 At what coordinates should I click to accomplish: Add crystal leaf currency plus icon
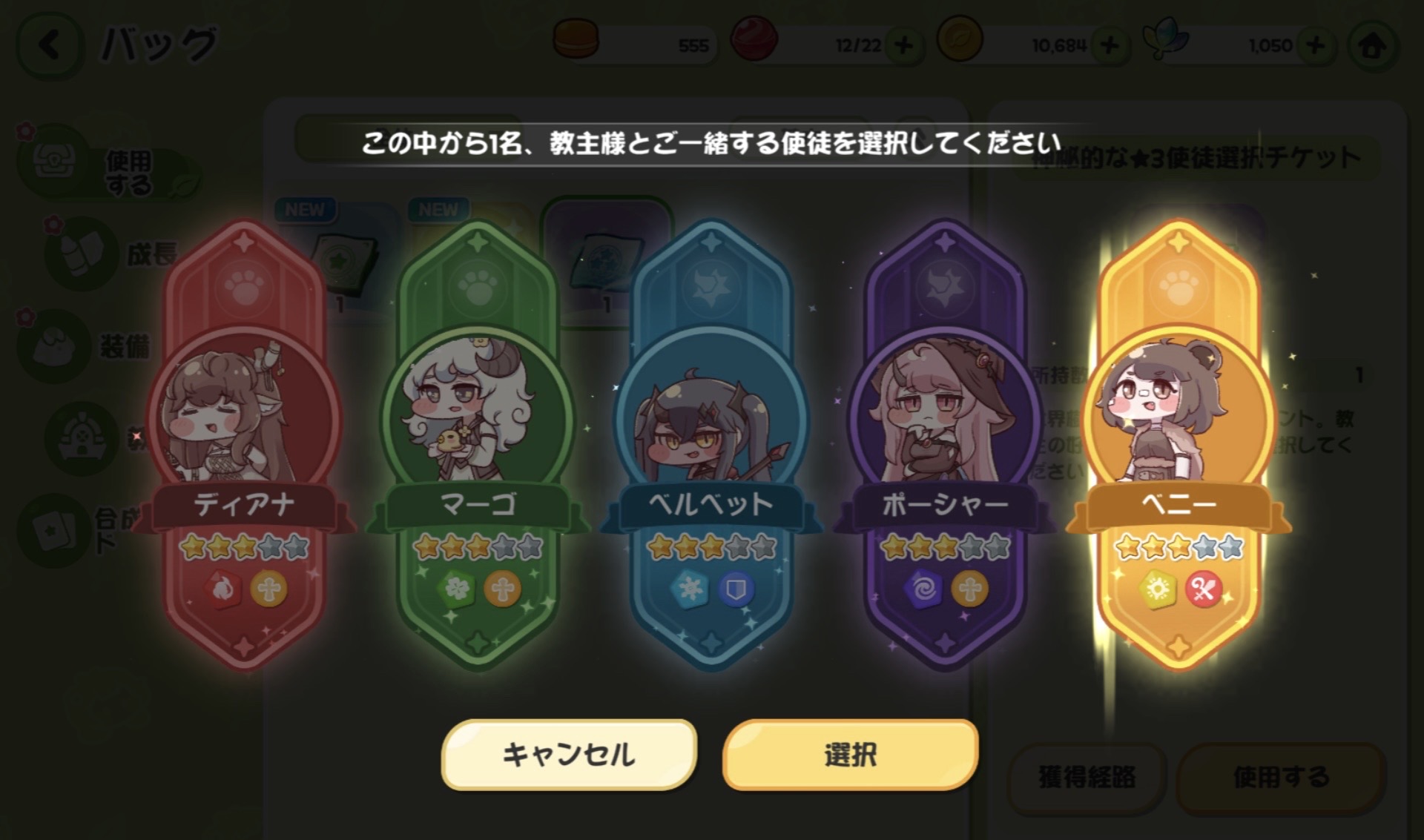[x=1316, y=45]
